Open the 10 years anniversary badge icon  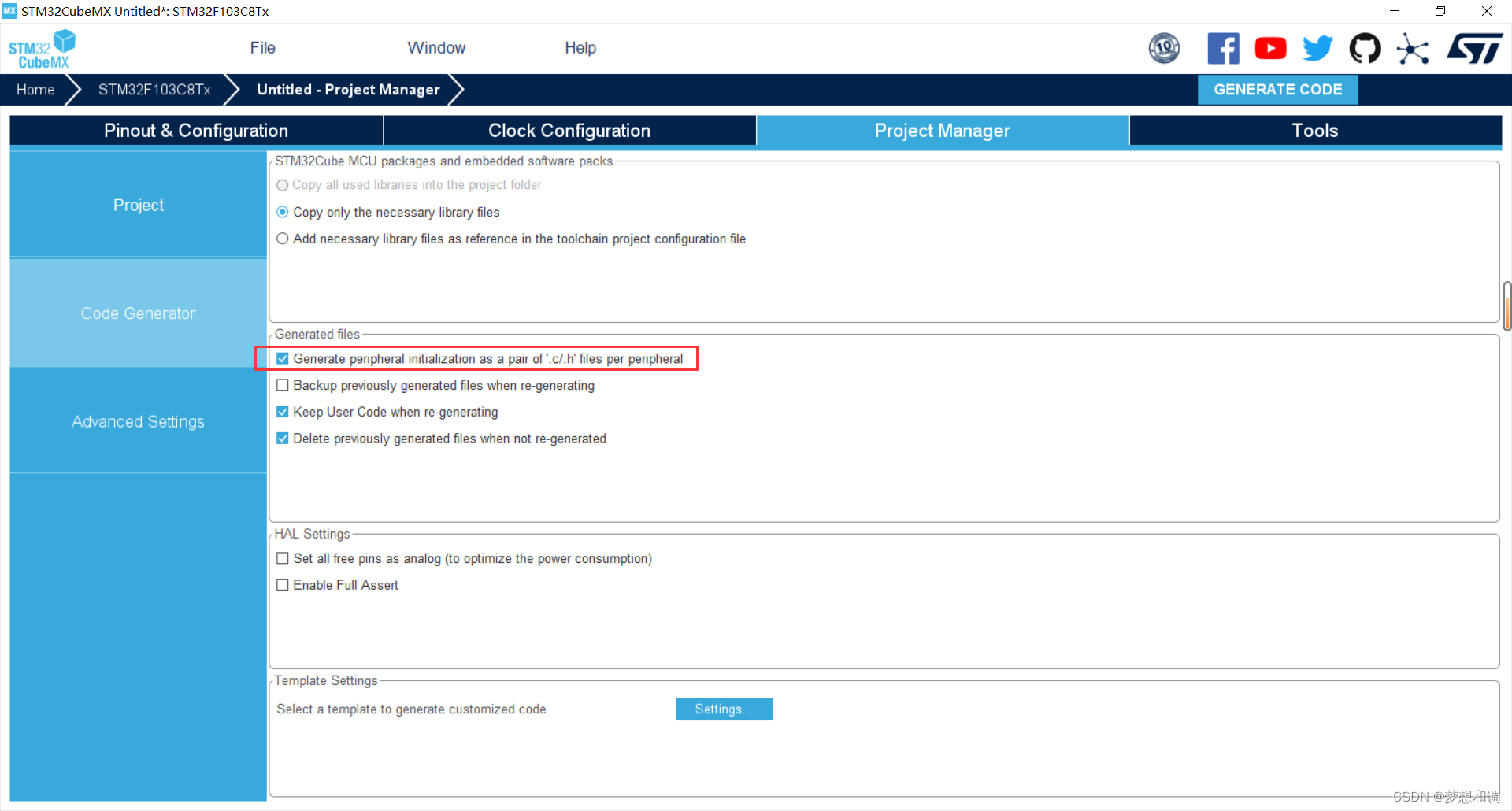point(1164,48)
